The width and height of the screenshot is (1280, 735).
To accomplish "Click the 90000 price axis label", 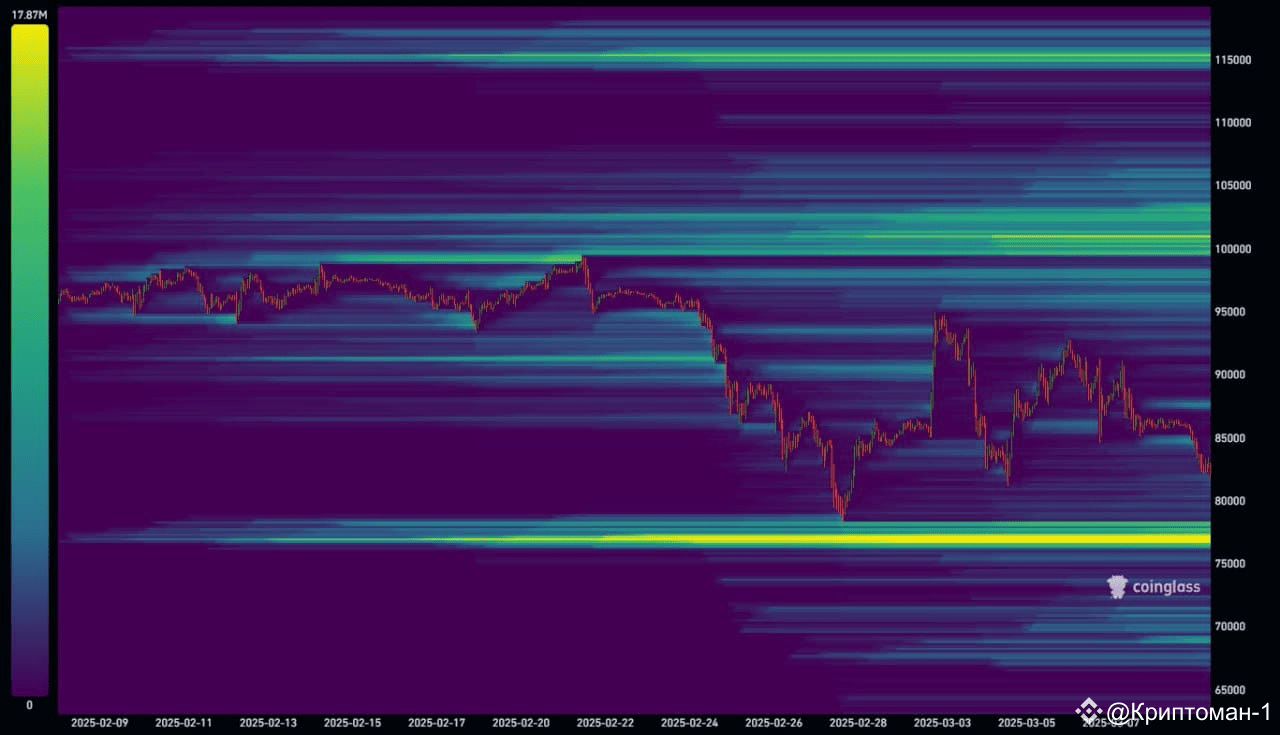I will (x=1232, y=375).
